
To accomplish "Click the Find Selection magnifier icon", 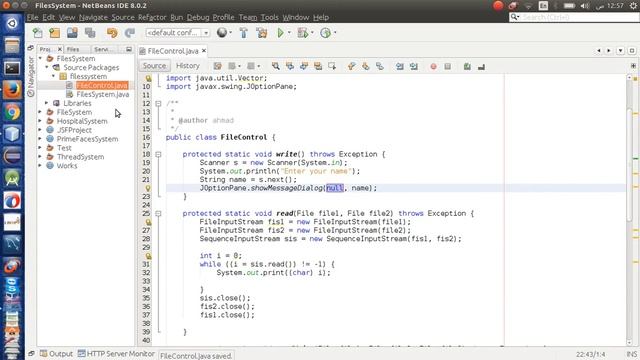I will point(276,66).
